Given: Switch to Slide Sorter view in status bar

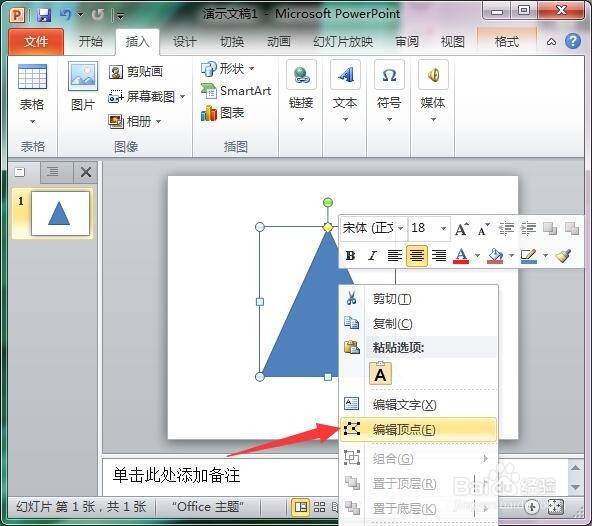Looking at the screenshot, I should click(319, 507).
